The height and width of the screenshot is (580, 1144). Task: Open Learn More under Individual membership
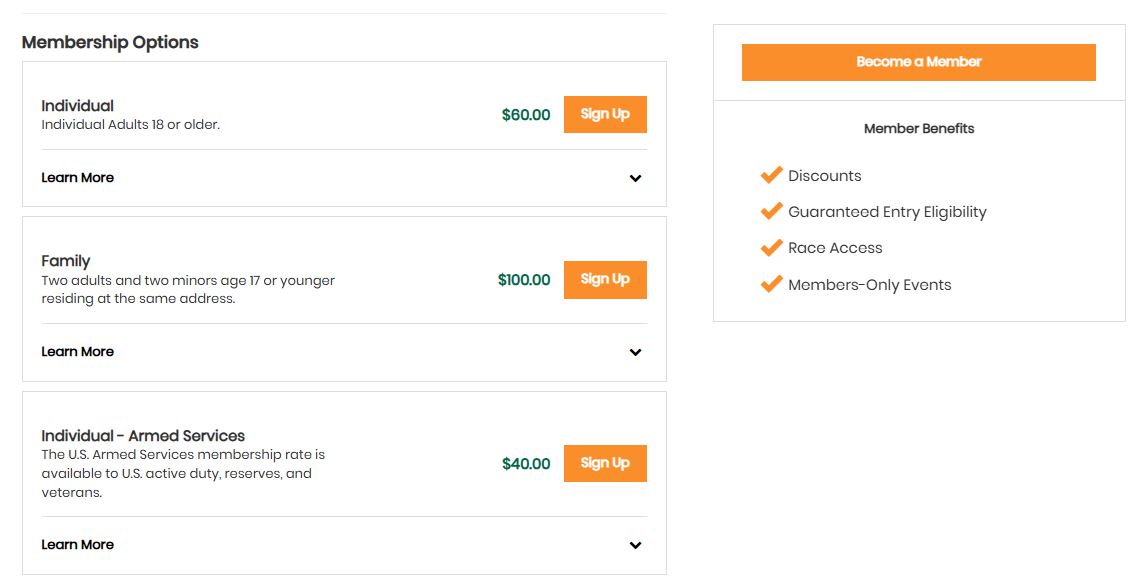point(78,178)
